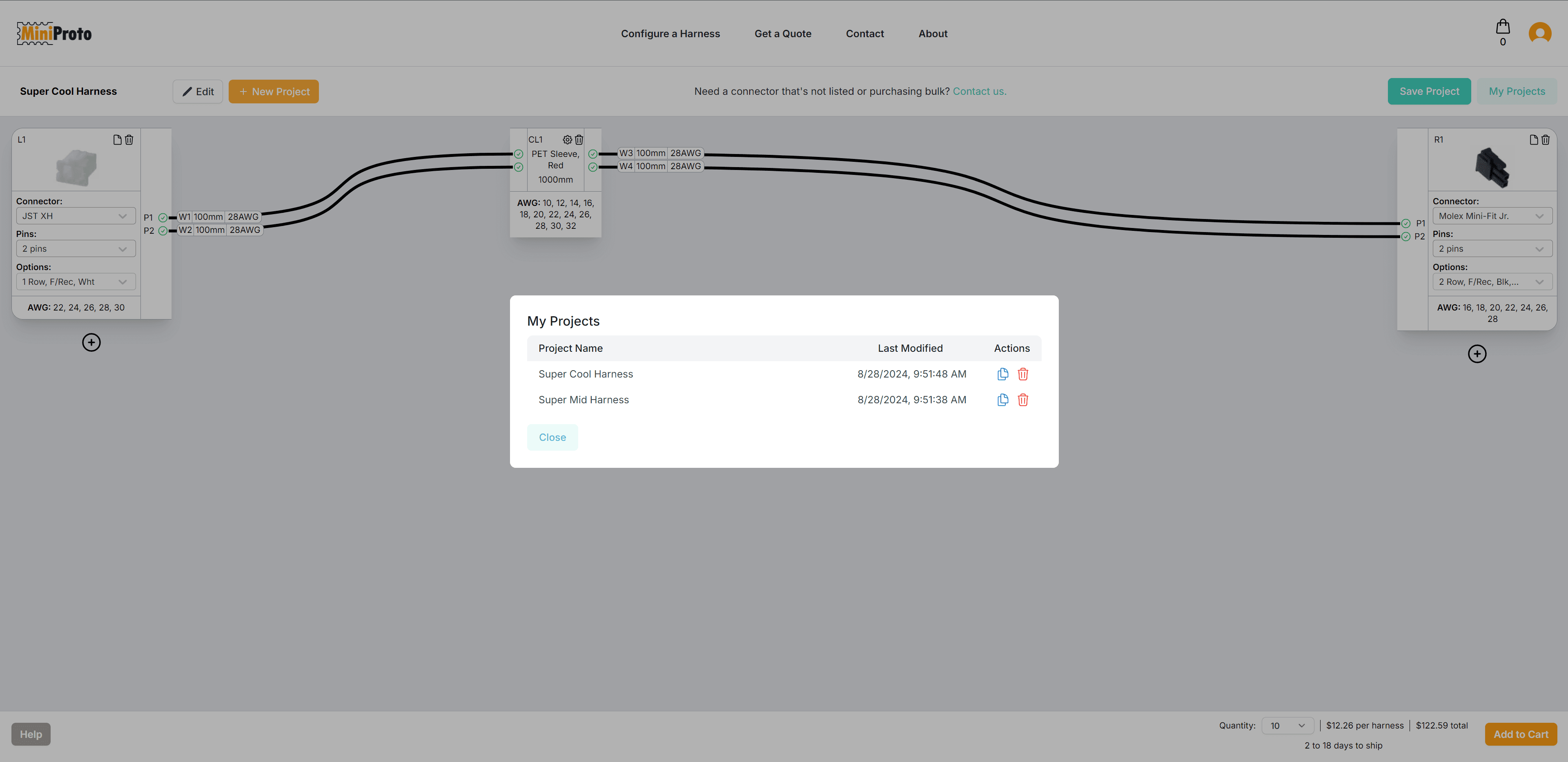Open Super Mid Harness from project list

click(583, 400)
